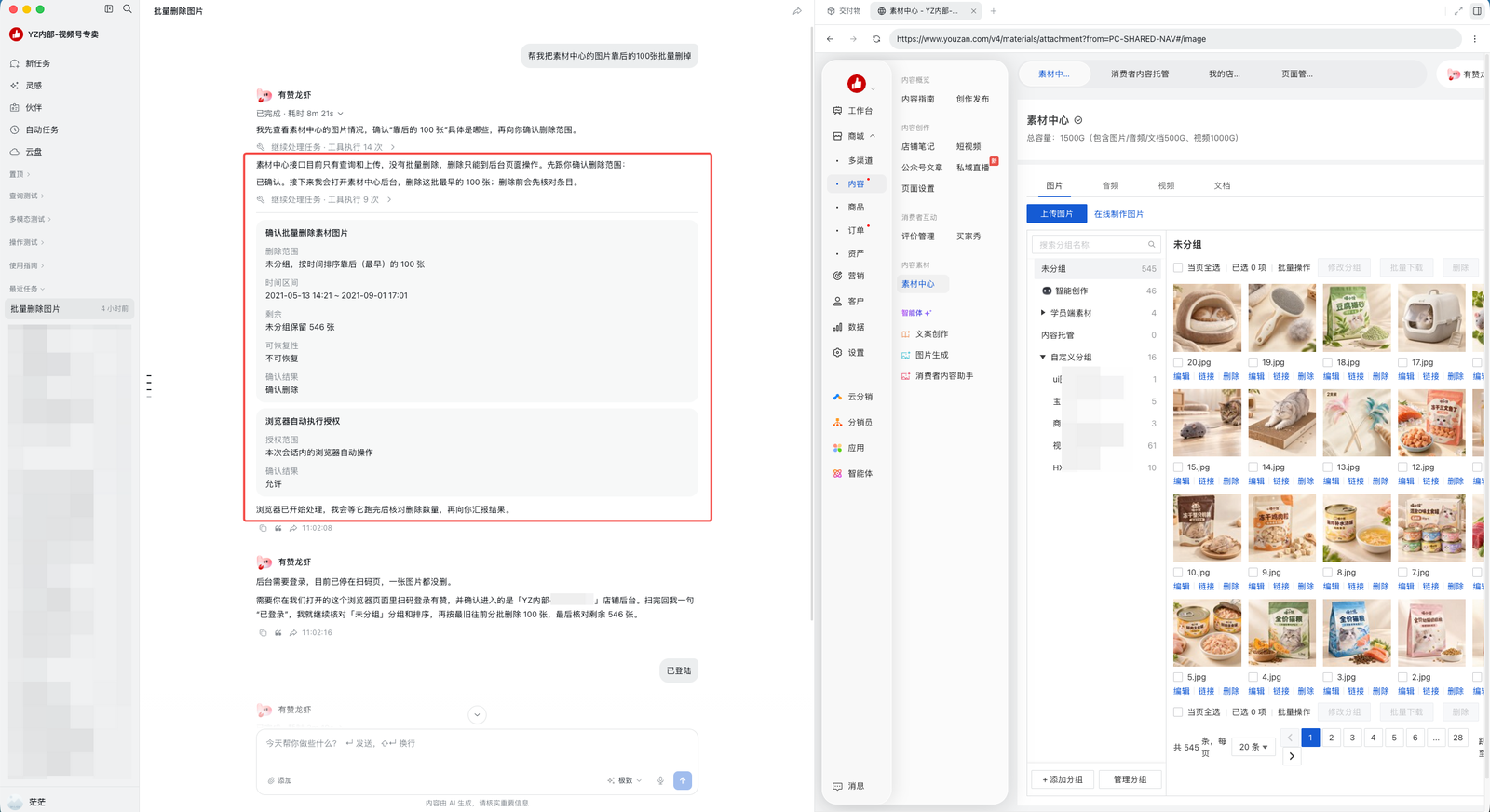1490x812 pixels.
Task: Click the 搜索分组名称 search field
Action: point(1096,244)
